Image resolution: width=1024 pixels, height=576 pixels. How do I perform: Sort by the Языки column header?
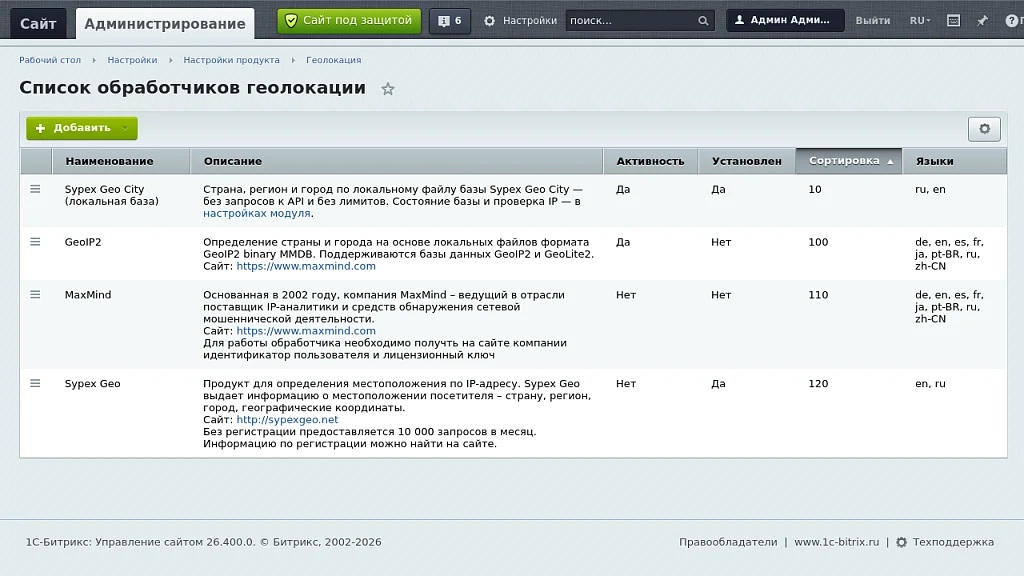click(954, 161)
